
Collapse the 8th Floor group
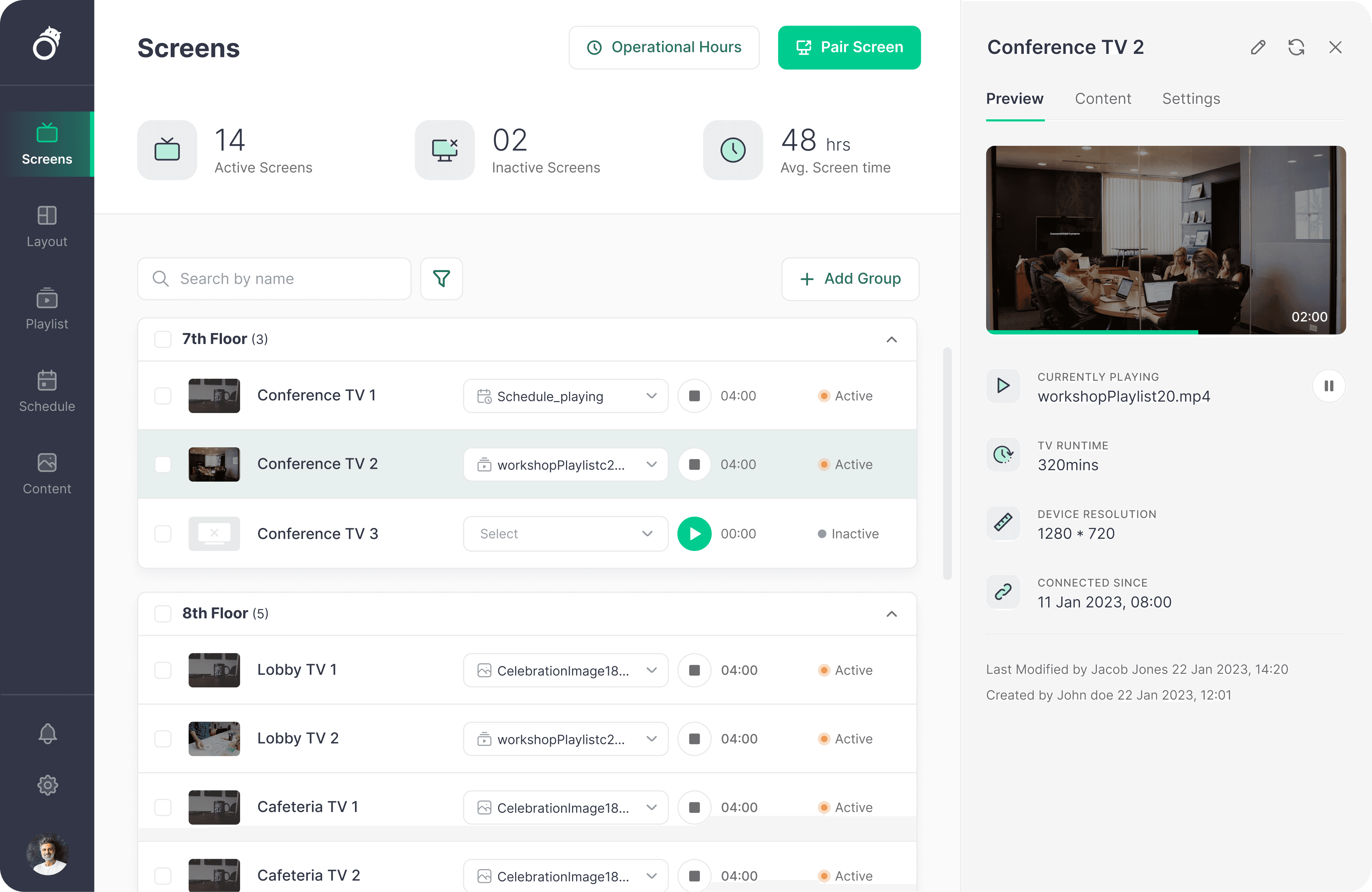click(x=891, y=614)
